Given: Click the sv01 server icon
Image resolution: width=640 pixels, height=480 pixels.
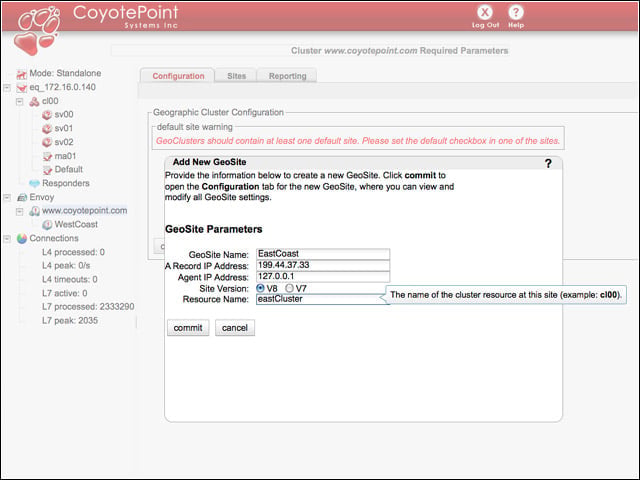Looking at the screenshot, I should click(47, 129).
